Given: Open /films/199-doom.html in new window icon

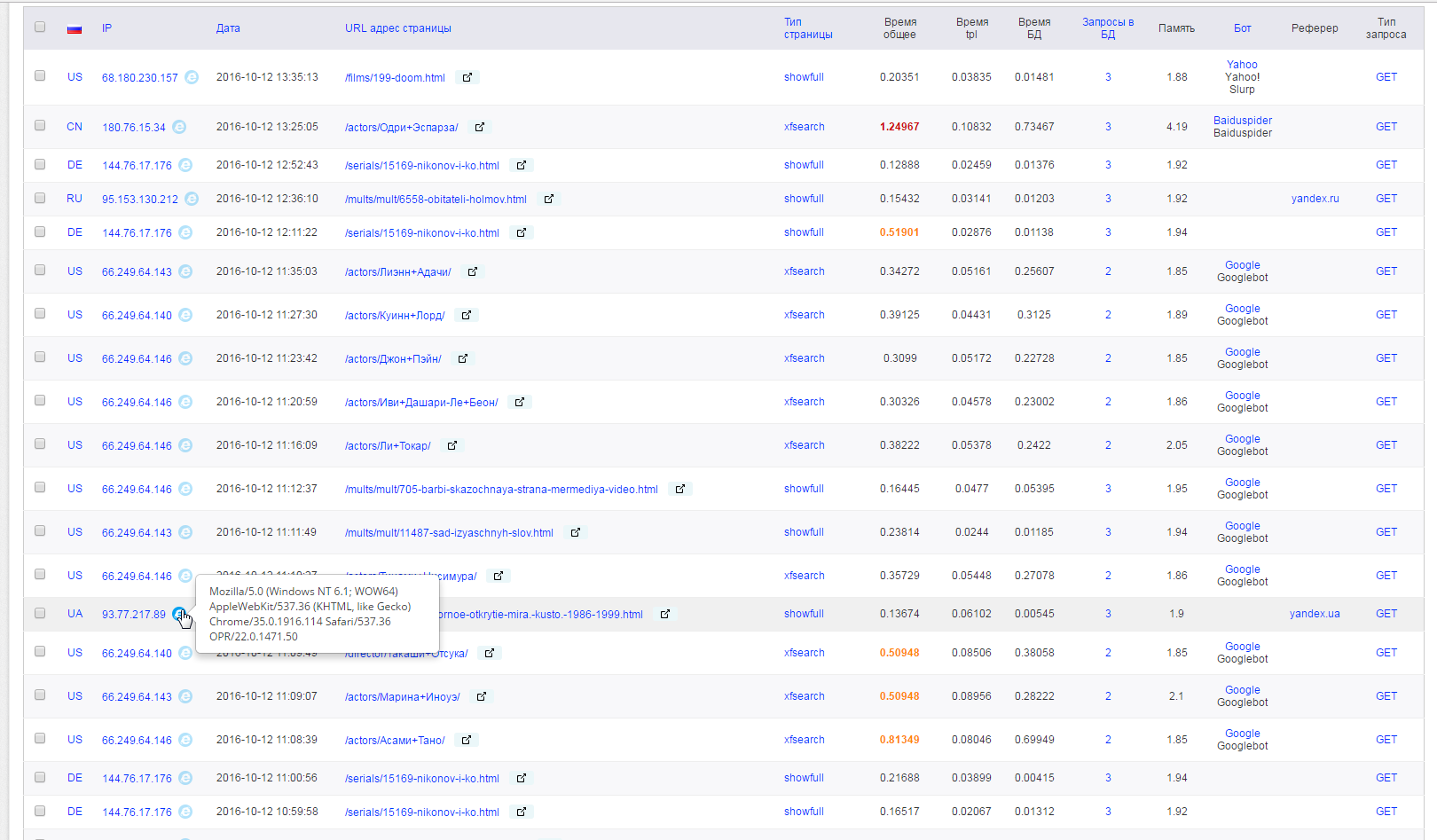Looking at the screenshot, I should (x=467, y=77).
